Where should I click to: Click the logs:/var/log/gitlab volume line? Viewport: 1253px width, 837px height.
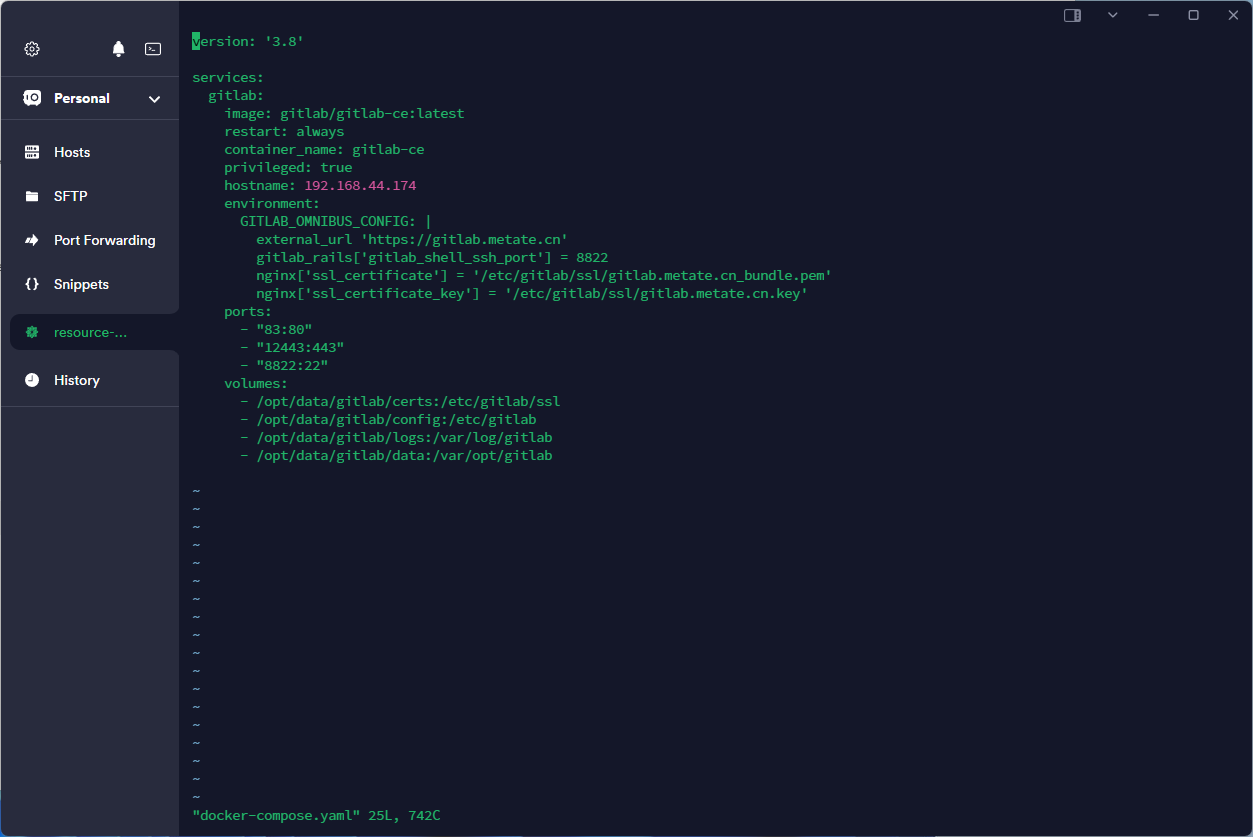coord(396,437)
